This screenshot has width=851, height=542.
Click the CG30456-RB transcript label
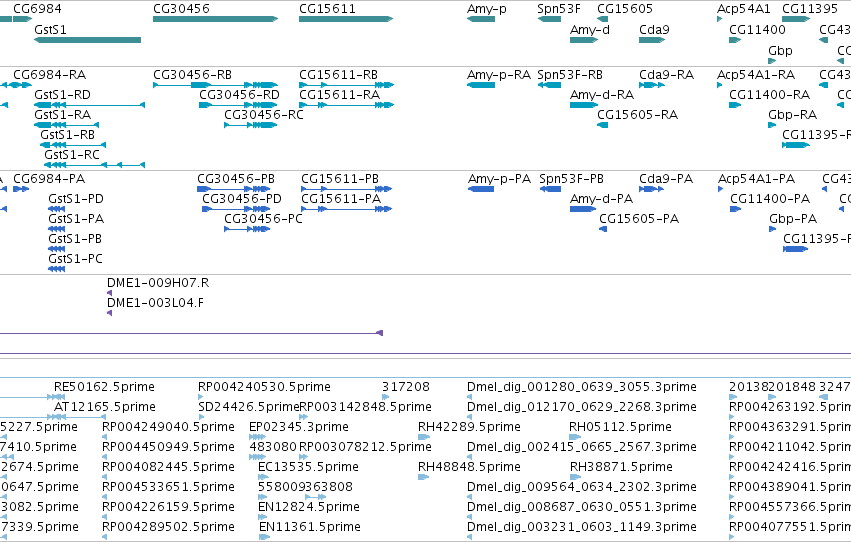click(193, 75)
